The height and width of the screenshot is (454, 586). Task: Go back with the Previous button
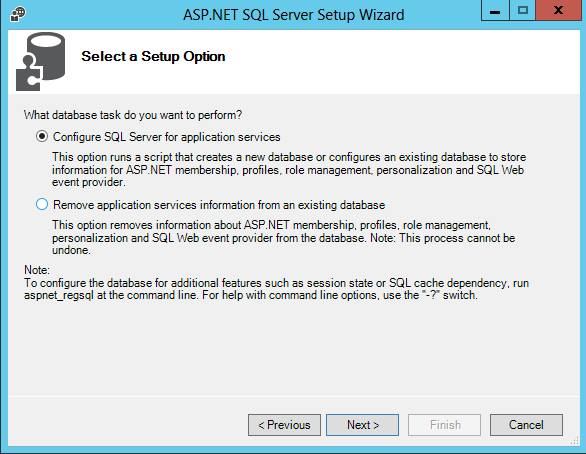point(284,425)
